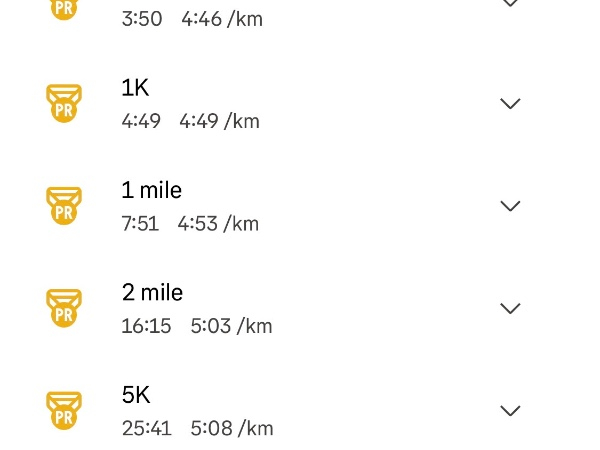Select the 5K title text
600x450 pixels.
[x=136, y=394]
